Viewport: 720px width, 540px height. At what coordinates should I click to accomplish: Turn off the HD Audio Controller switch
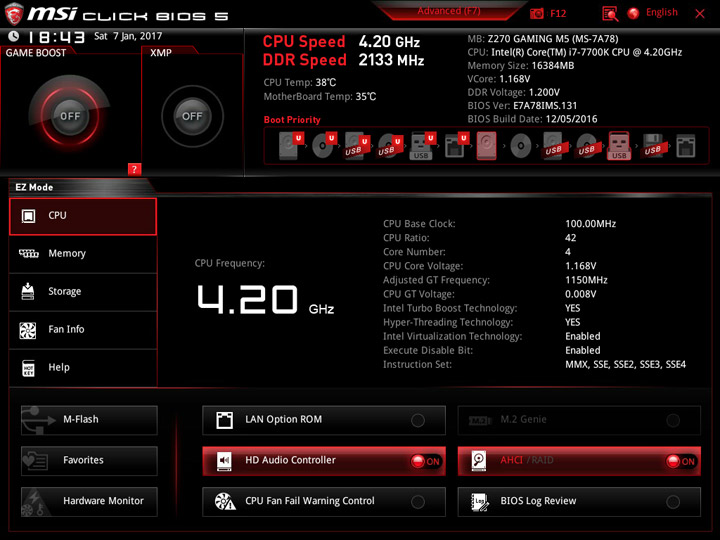tap(426, 461)
